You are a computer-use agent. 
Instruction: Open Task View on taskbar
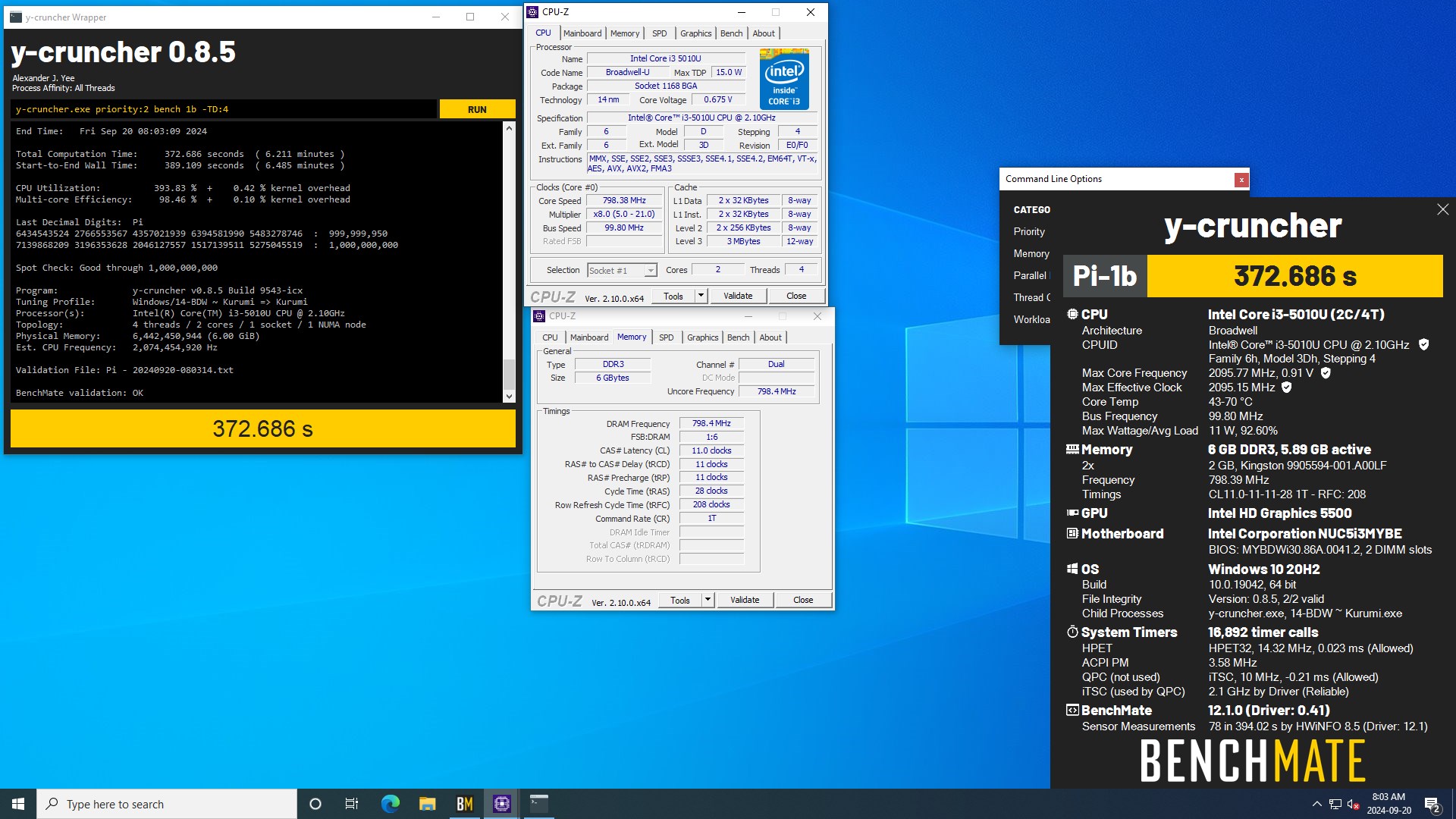[x=352, y=804]
